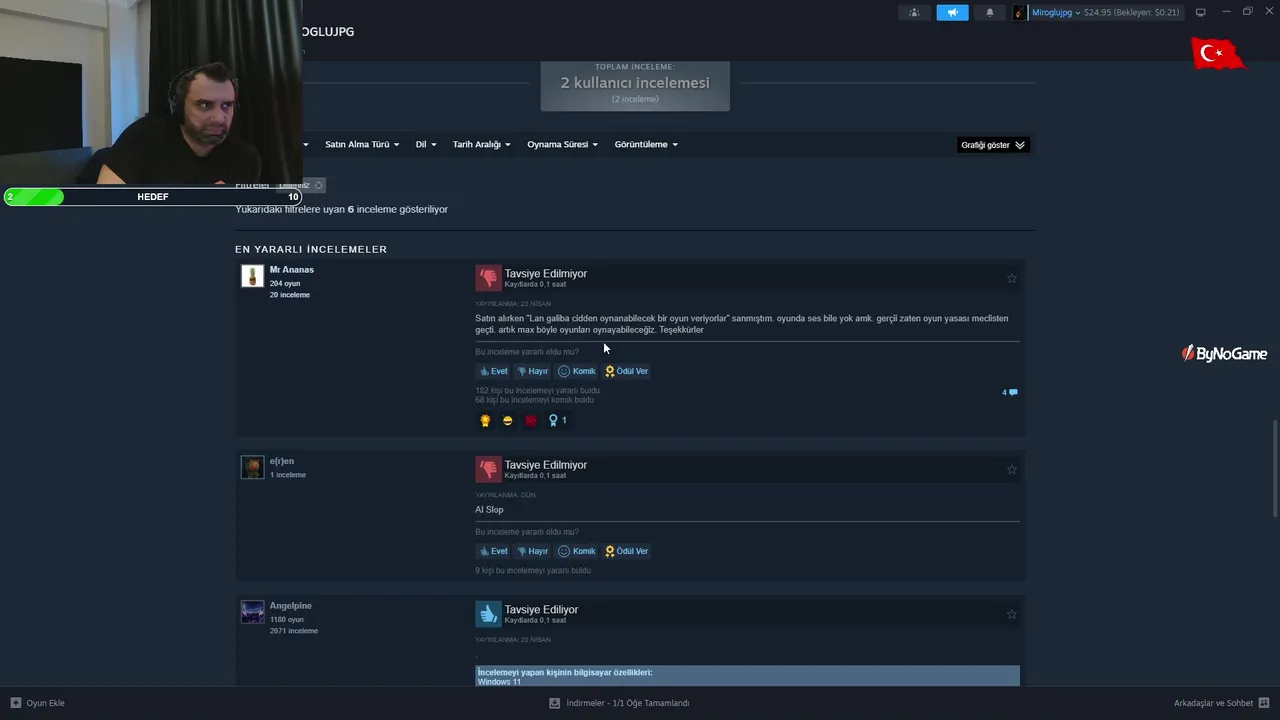Open İndirmeler downloads status
The width and height of the screenshot is (1280, 720).
(627, 703)
